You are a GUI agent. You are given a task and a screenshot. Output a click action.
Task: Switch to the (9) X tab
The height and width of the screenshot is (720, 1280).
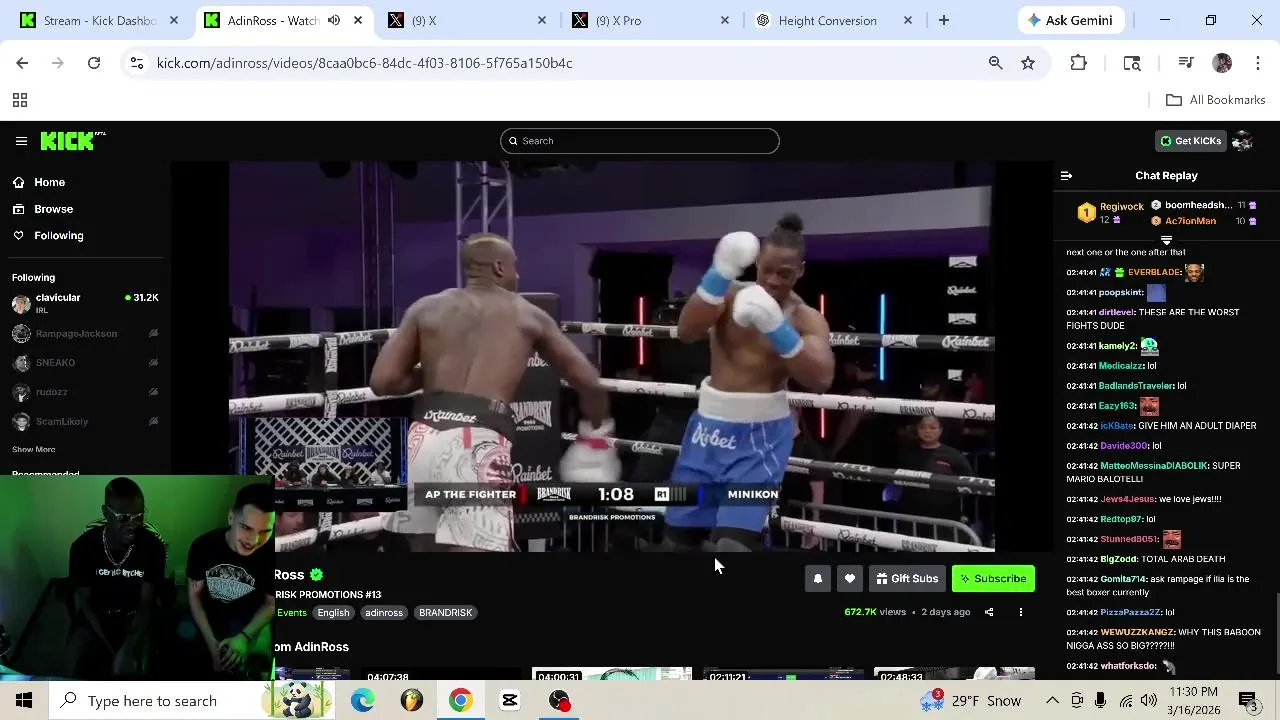tap(465, 20)
